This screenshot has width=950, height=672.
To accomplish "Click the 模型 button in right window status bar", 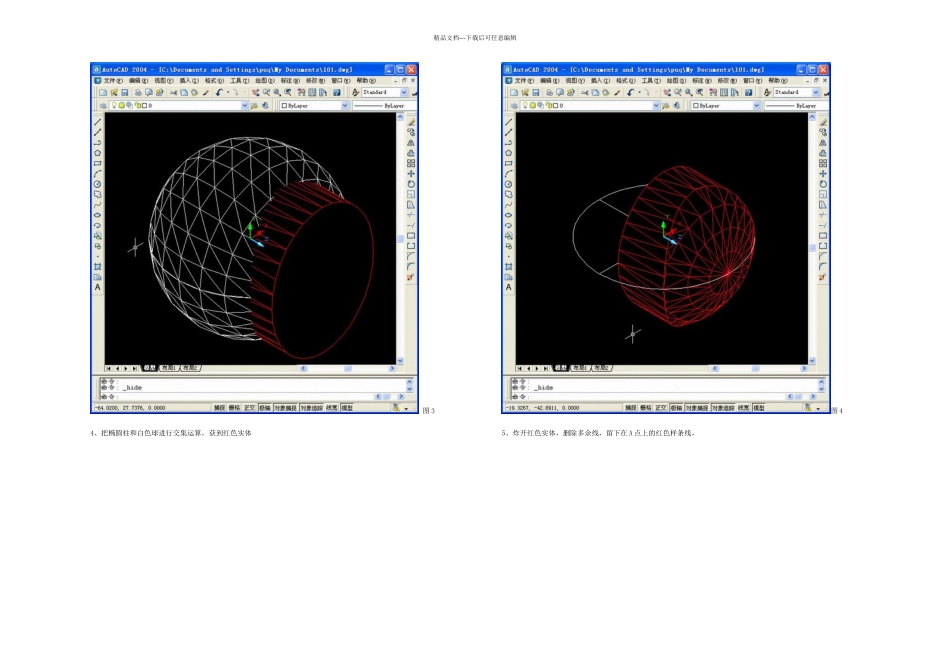I will click(x=759, y=408).
